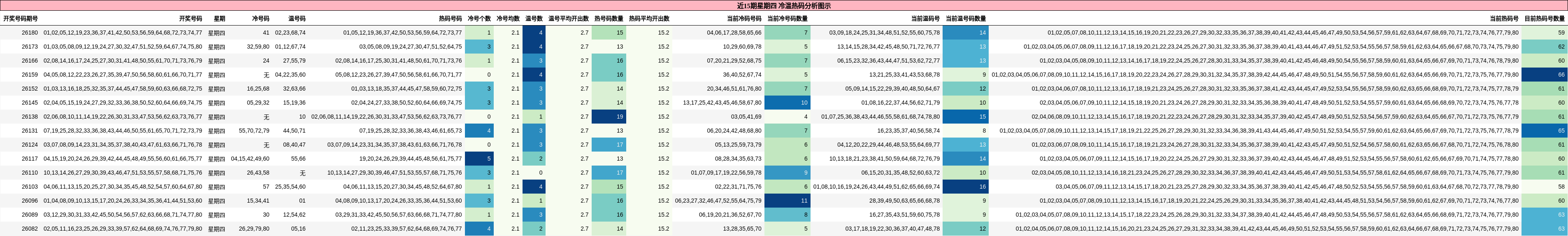The width and height of the screenshot is (1568, 236).
Task: Select the 温号平均开出数 column header
Action: point(569,19)
